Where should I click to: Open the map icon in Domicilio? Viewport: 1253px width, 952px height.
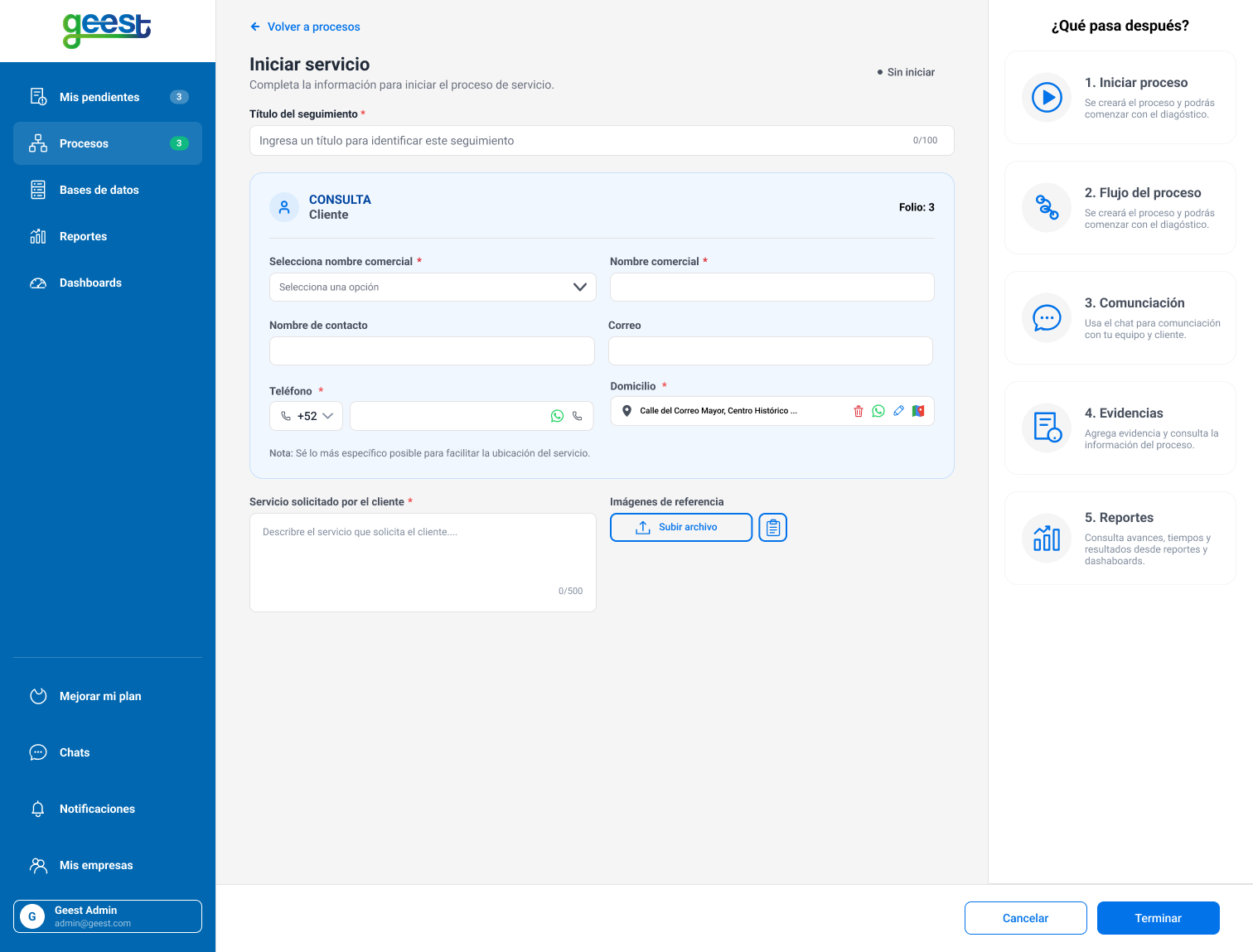(918, 411)
